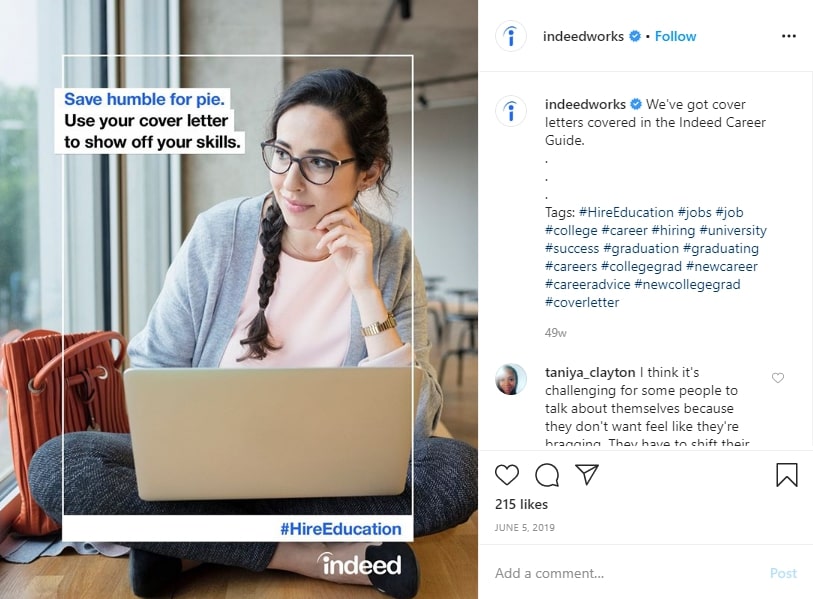
Task: Open the #coverletter hashtag
Action: (582, 302)
